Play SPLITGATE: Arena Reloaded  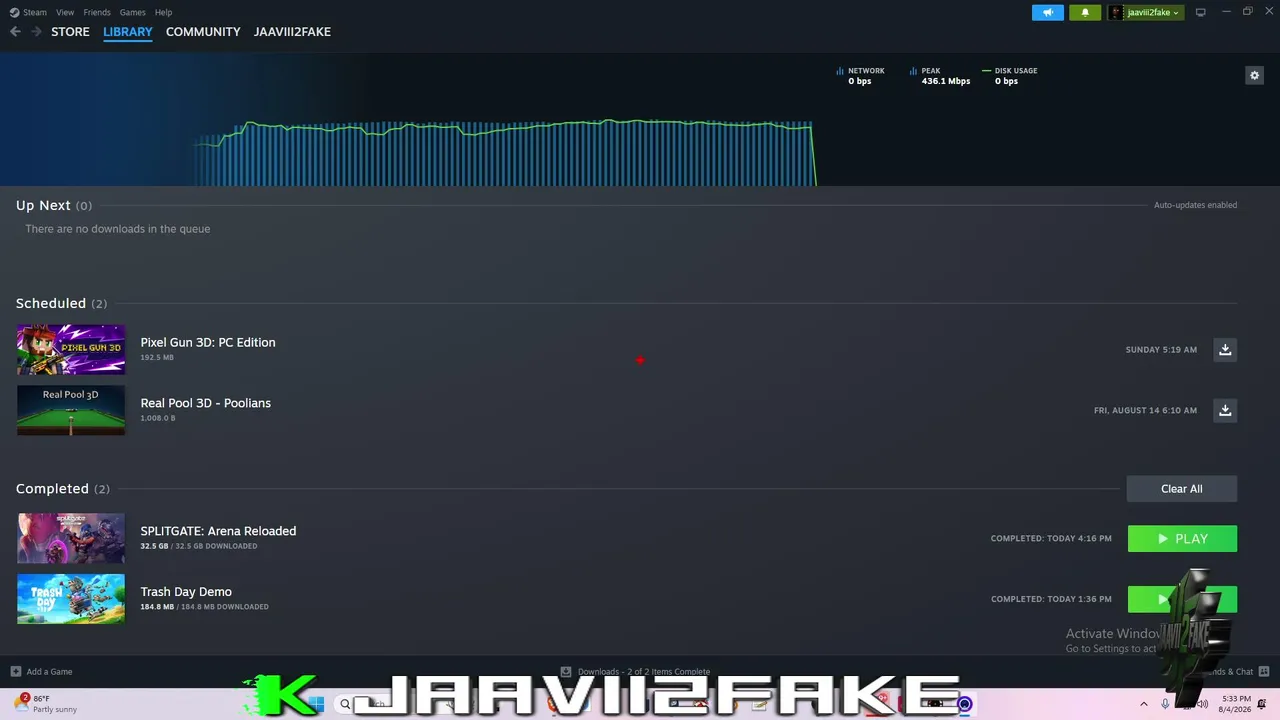(x=1182, y=538)
